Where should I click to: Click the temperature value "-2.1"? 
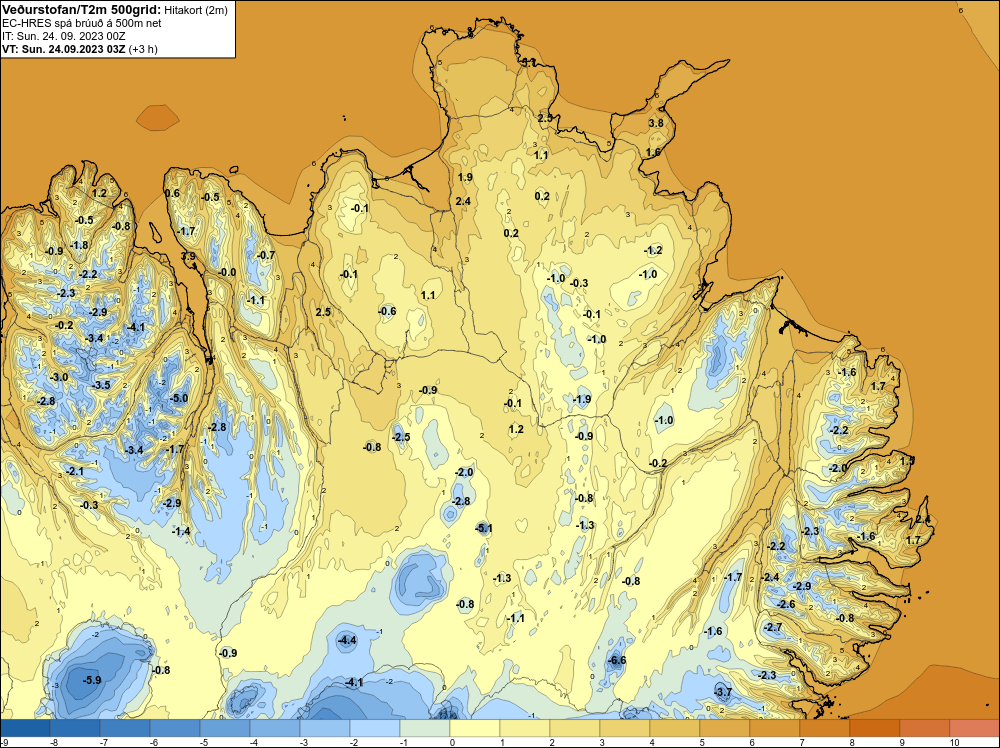(x=75, y=471)
